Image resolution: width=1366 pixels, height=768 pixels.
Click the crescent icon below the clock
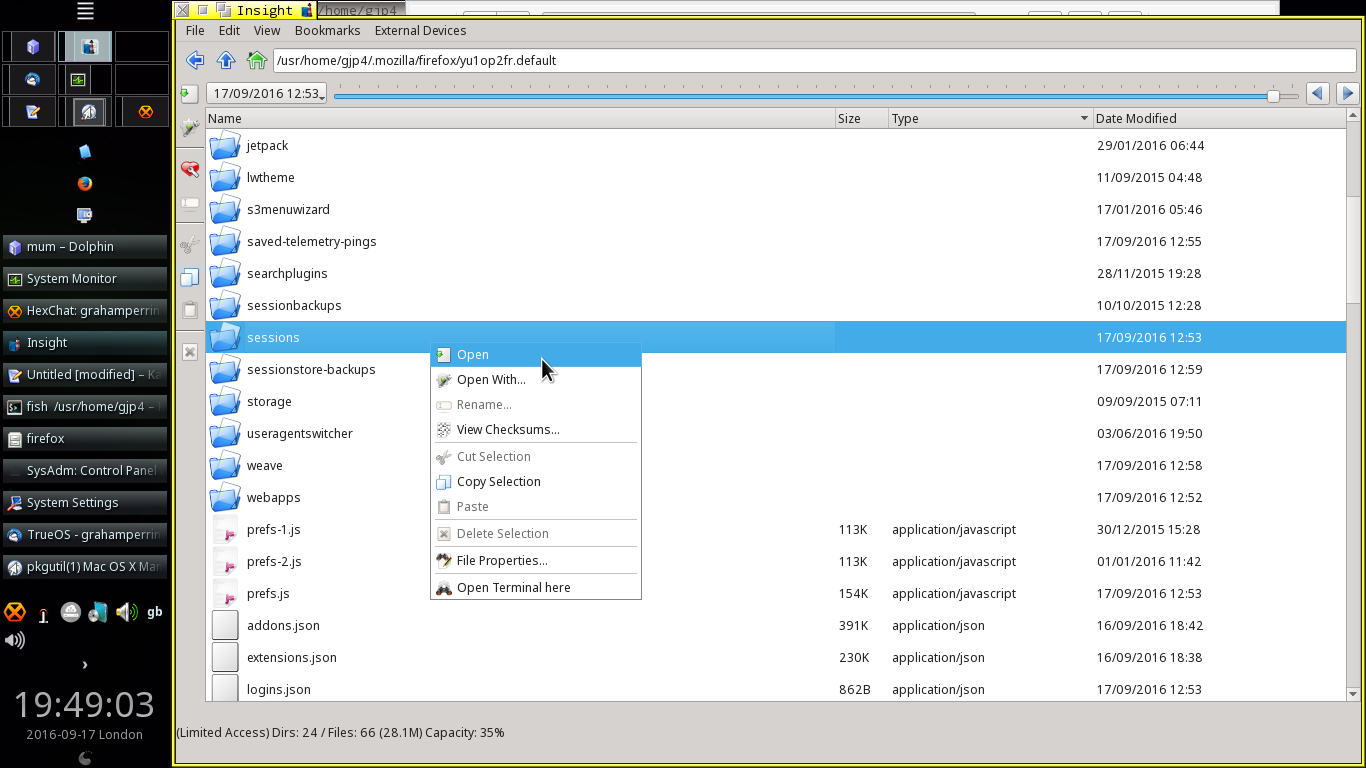(85, 758)
